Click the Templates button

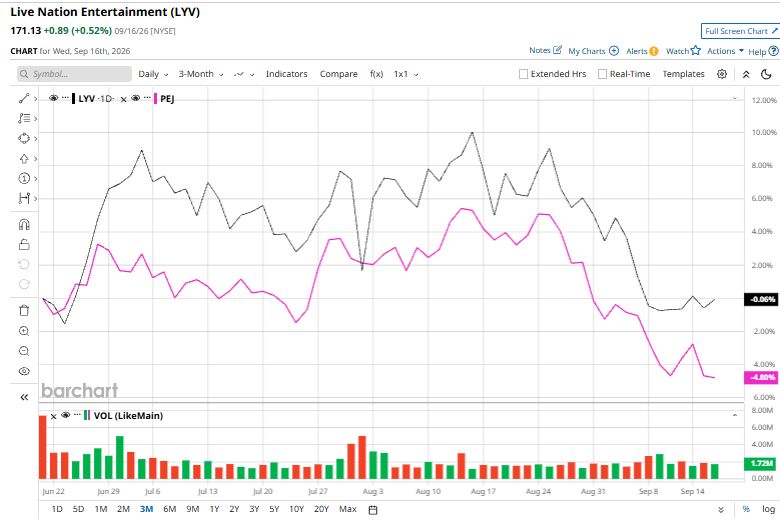pos(683,74)
